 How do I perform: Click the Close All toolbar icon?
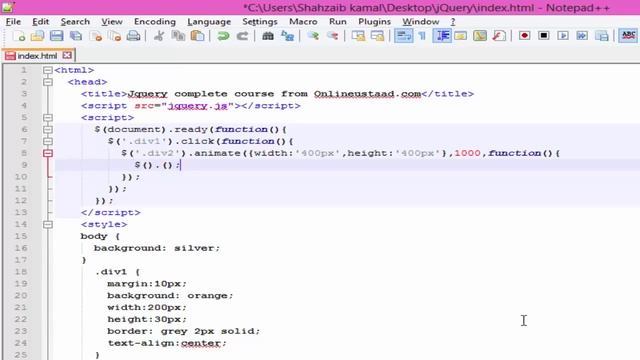point(114,36)
